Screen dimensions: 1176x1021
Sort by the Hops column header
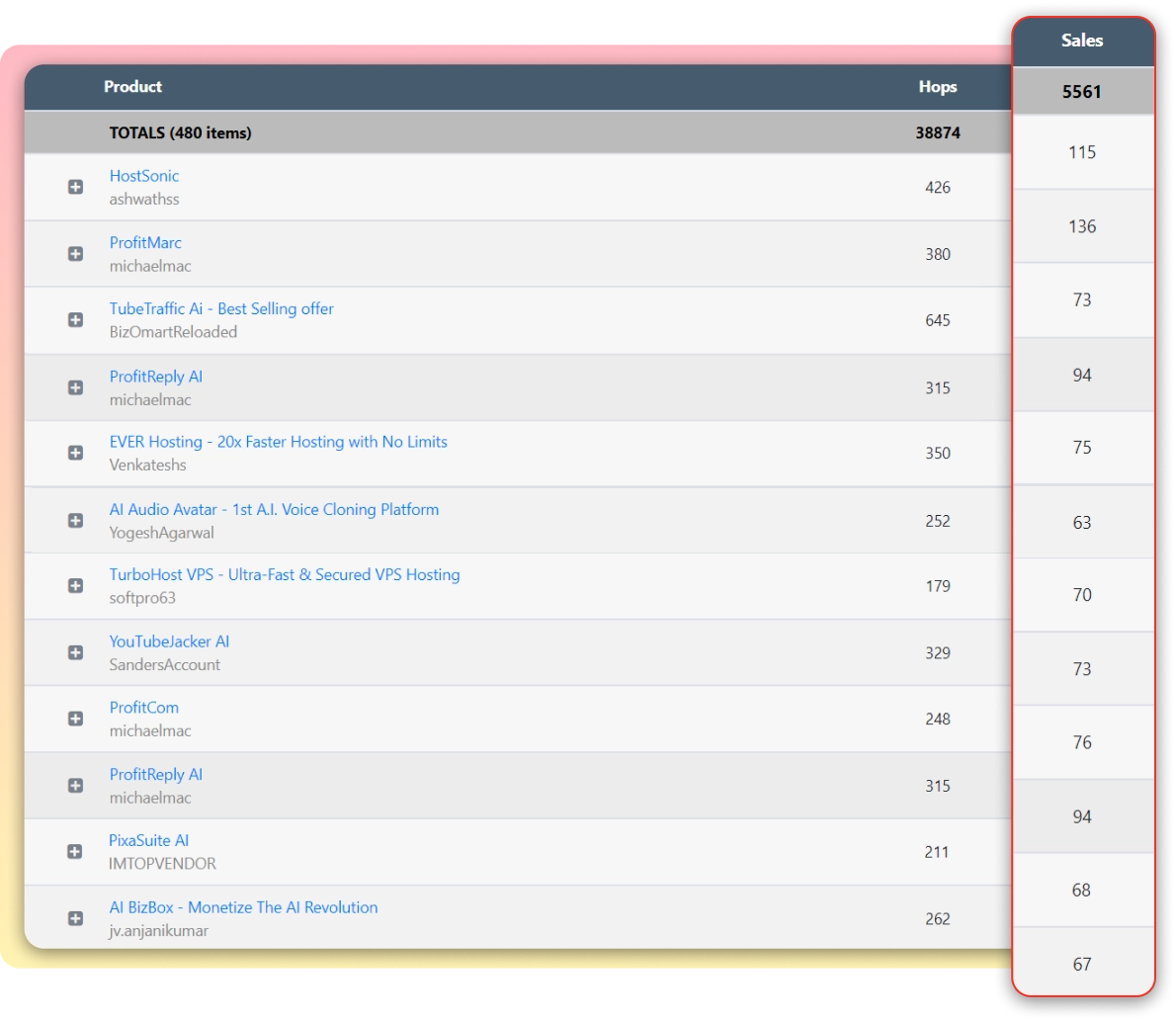[938, 86]
